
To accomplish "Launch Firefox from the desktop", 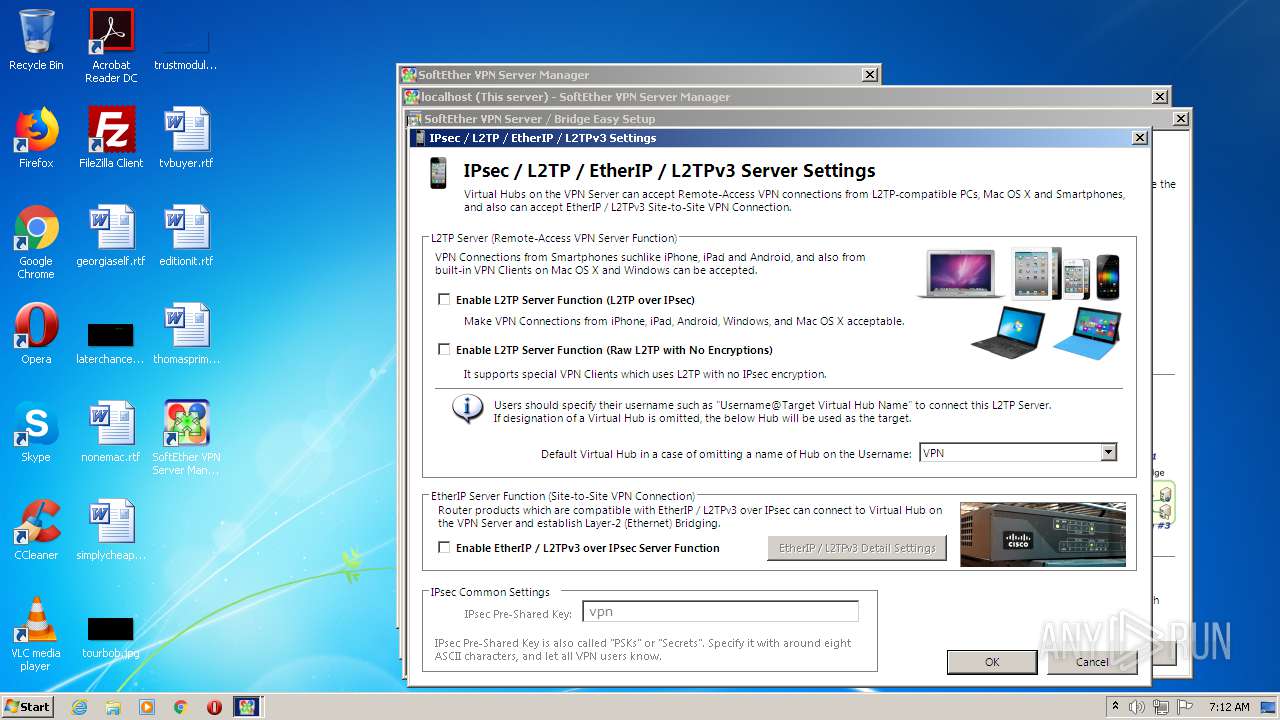I will pos(36,138).
